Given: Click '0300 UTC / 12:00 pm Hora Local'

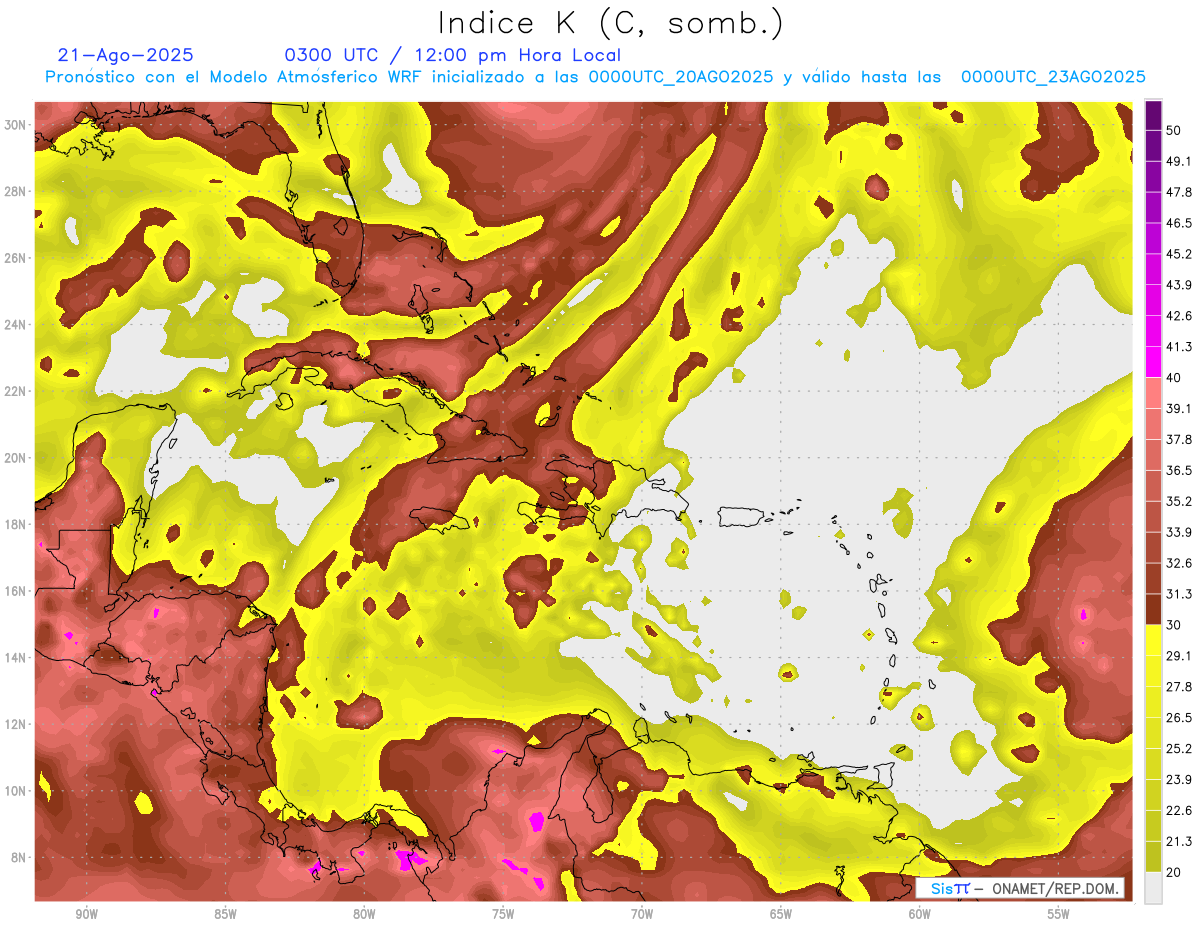Looking at the screenshot, I should pos(453,55).
